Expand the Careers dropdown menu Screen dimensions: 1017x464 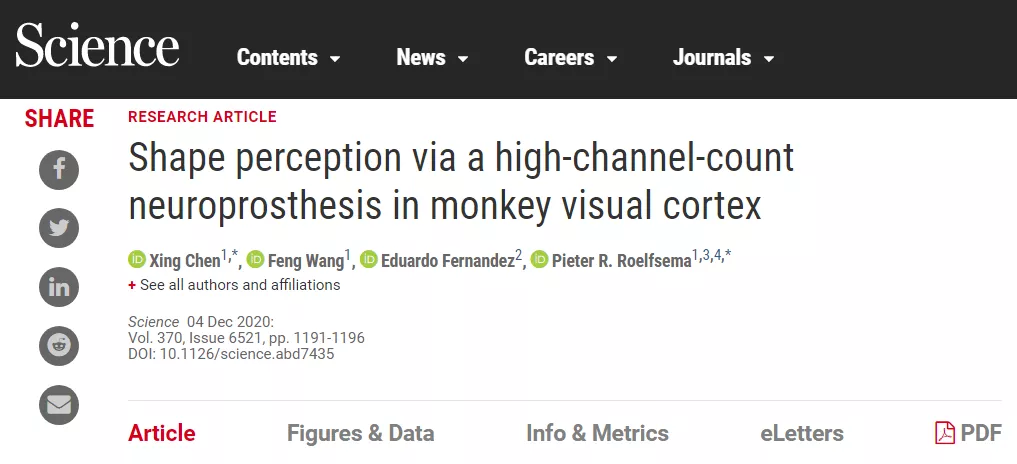[x=571, y=58]
